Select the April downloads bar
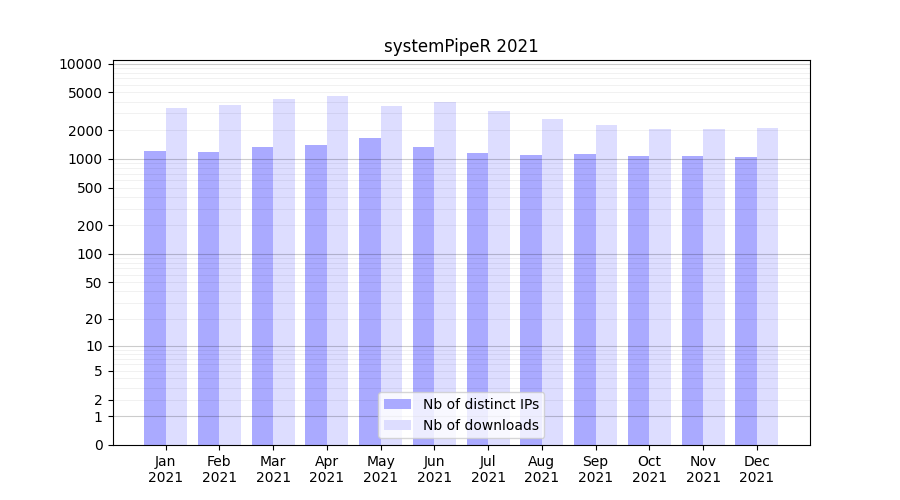Screen dimensions: 900x500 coord(338,270)
